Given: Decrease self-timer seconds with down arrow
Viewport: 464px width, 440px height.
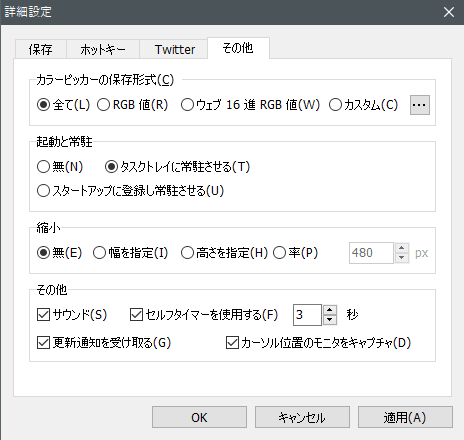Looking at the screenshot, I should pos(330,320).
